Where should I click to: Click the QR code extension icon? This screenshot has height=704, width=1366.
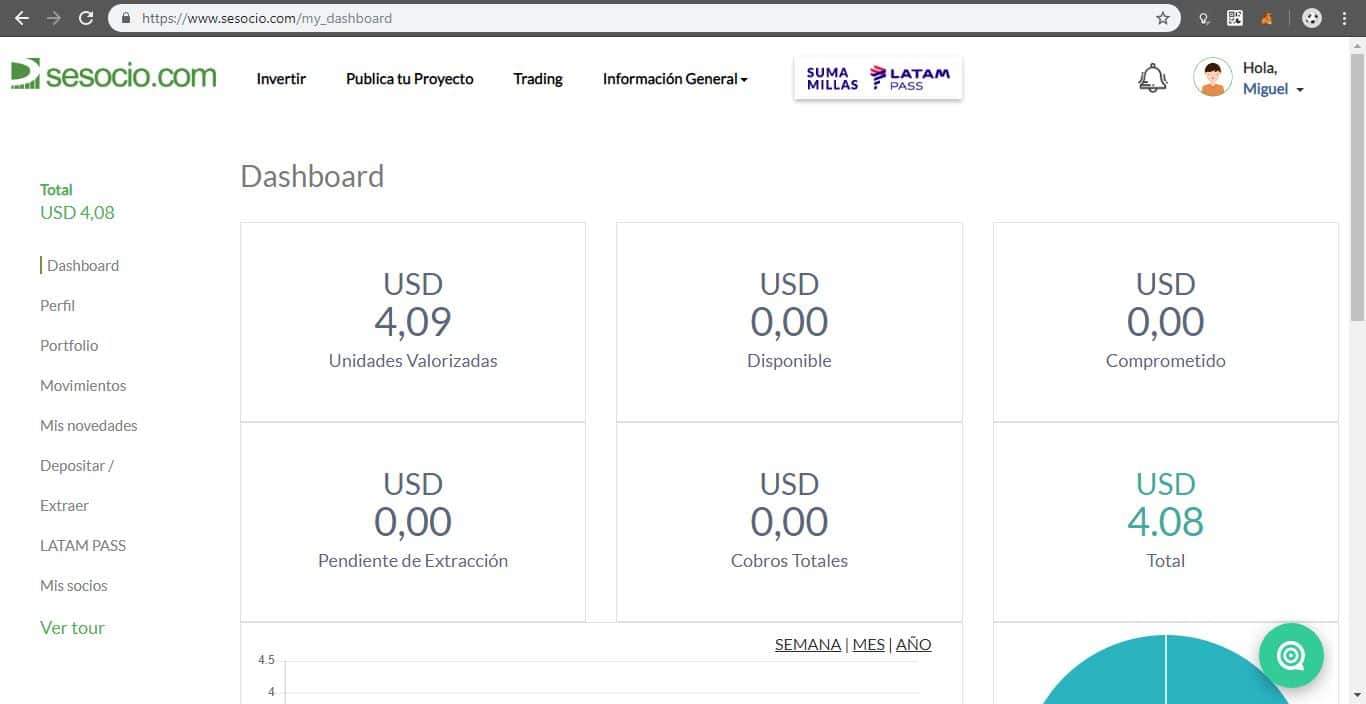[x=1235, y=18]
